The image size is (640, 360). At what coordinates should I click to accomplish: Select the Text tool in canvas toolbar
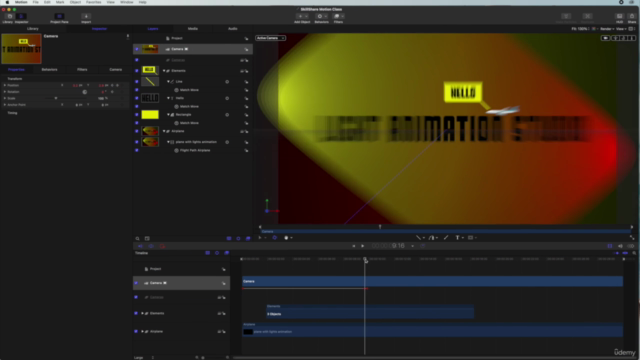458,238
